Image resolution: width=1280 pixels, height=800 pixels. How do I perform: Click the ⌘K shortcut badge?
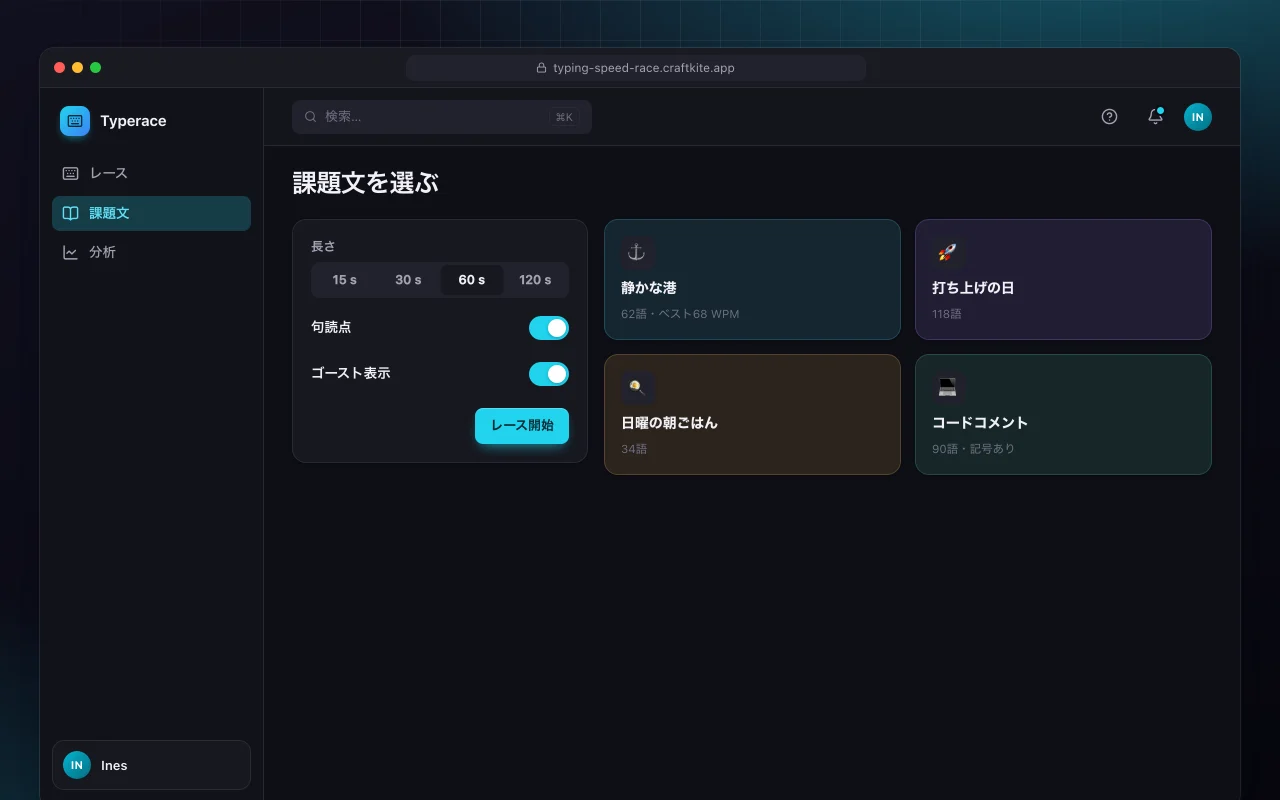[564, 117]
